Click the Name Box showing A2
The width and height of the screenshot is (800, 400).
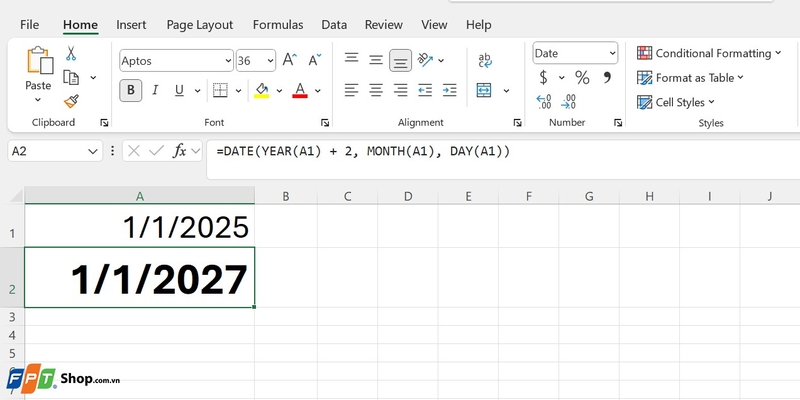coord(55,151)
